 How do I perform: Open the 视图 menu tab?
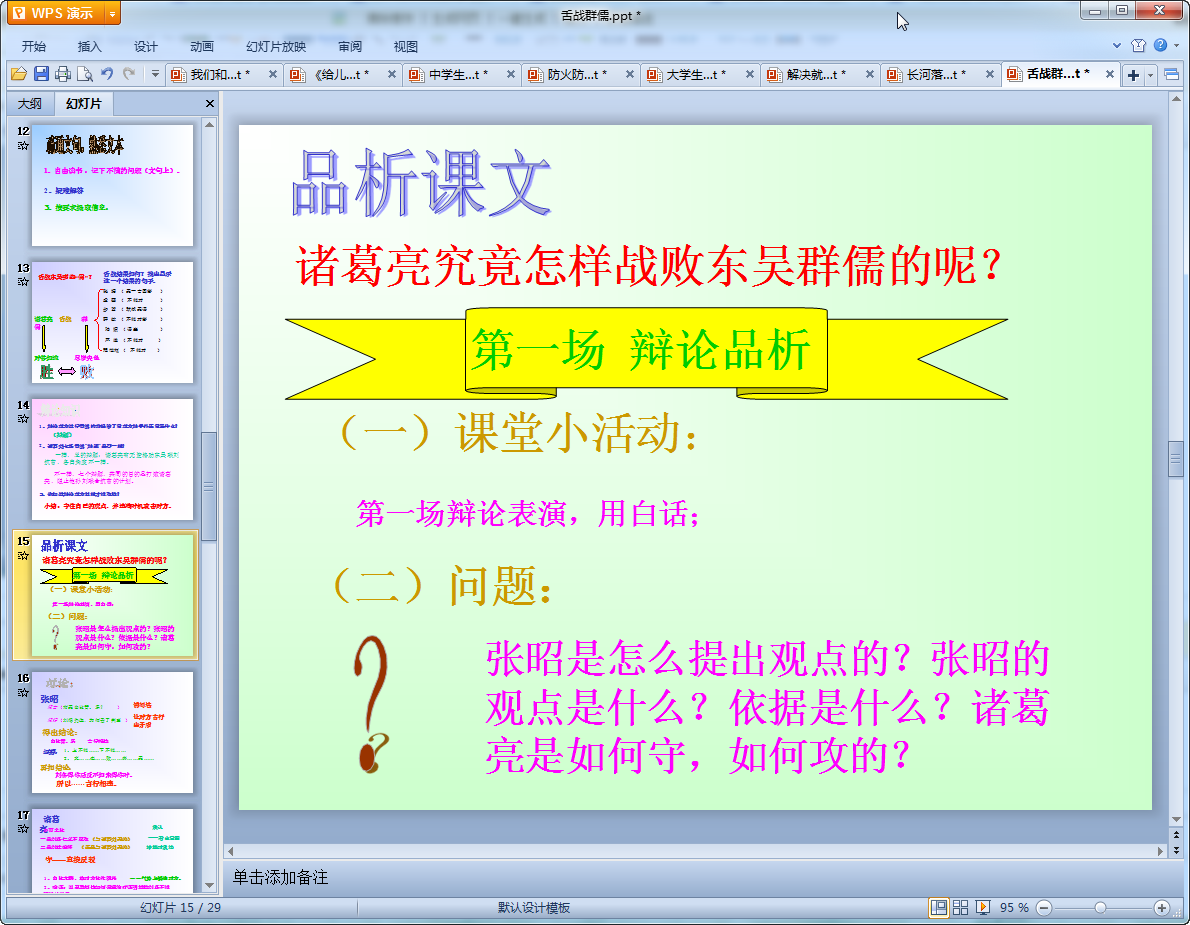(x=406, y=46)
